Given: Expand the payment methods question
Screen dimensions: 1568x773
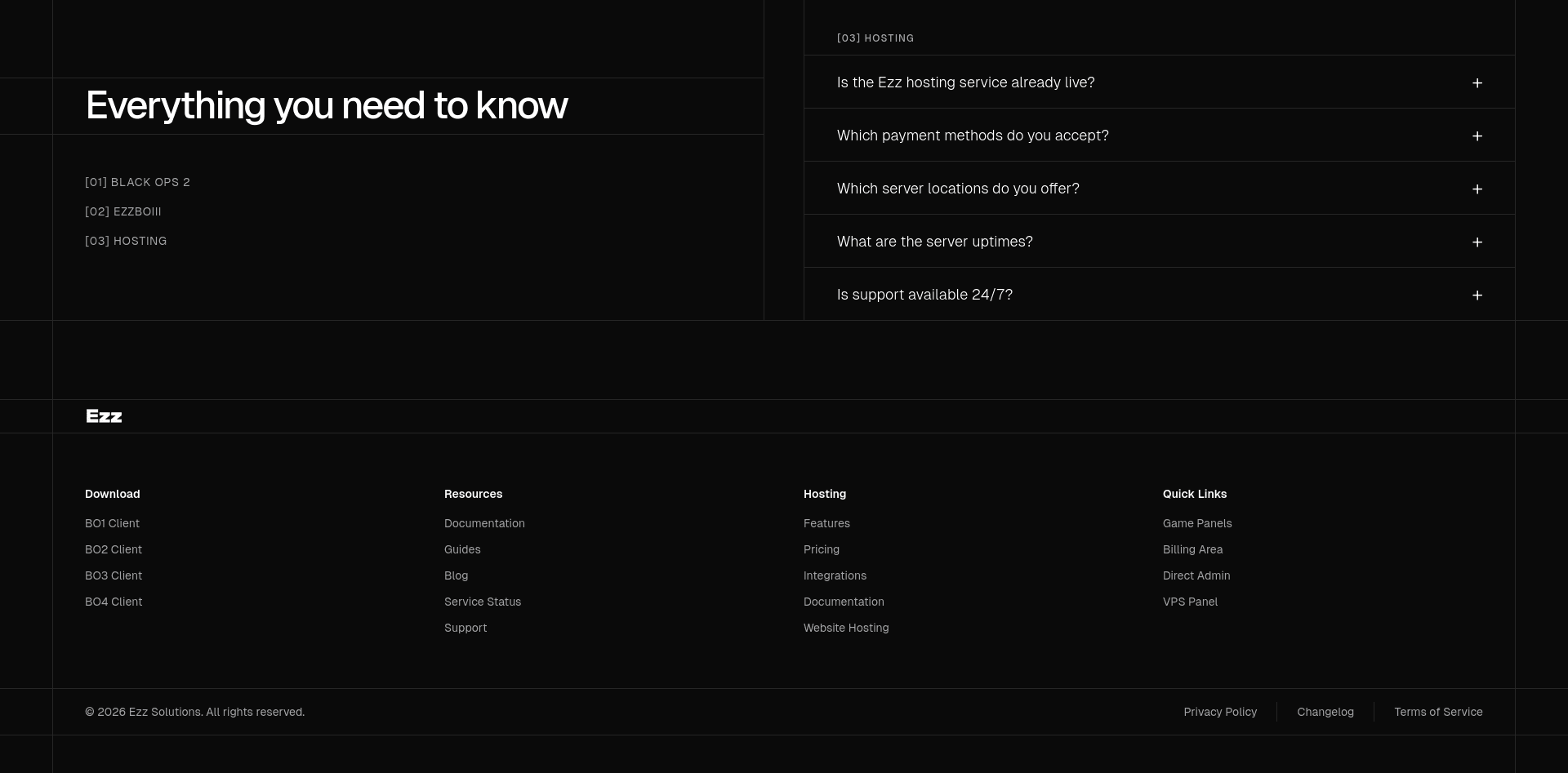Looking at the screenshot, I should (x=973, y=135).
